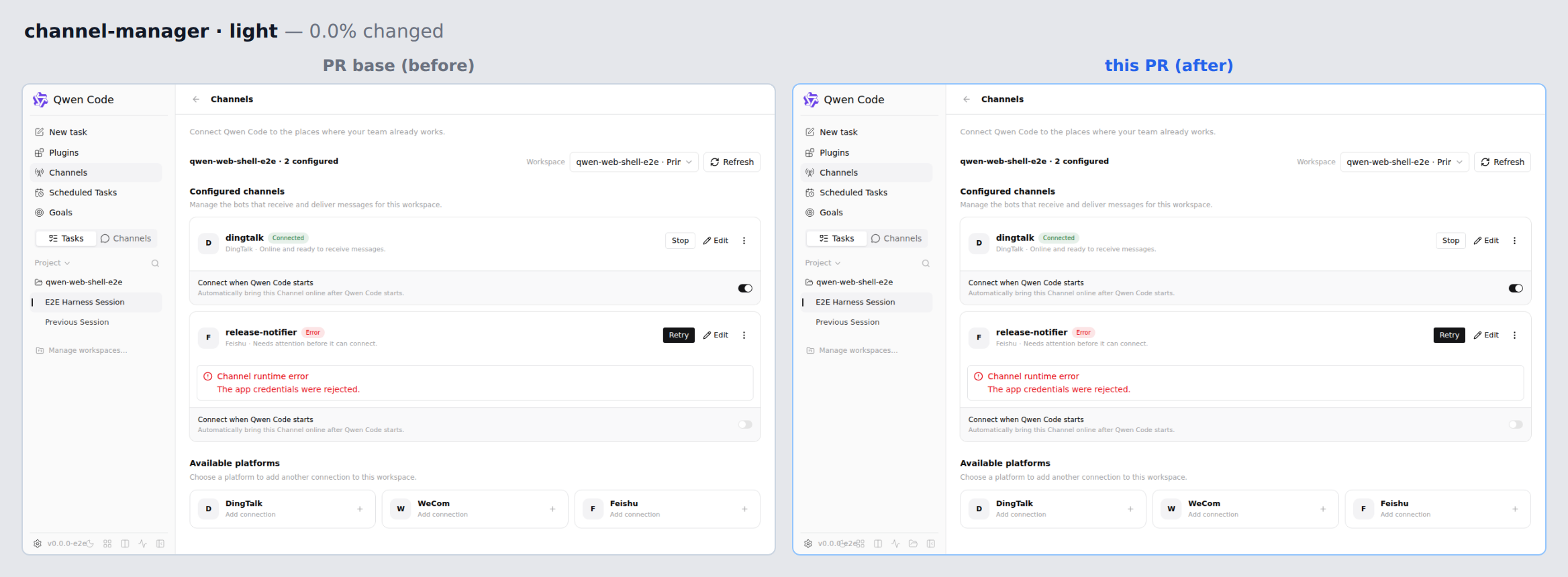This screenshot has width=1568, height=577.
Task: Click split columns icon in before panel footer
Action: 125,543
